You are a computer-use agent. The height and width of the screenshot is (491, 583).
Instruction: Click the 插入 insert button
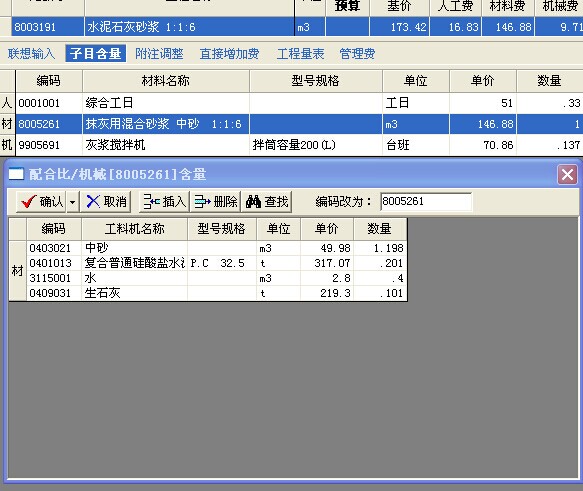click(x=164, y=202)
